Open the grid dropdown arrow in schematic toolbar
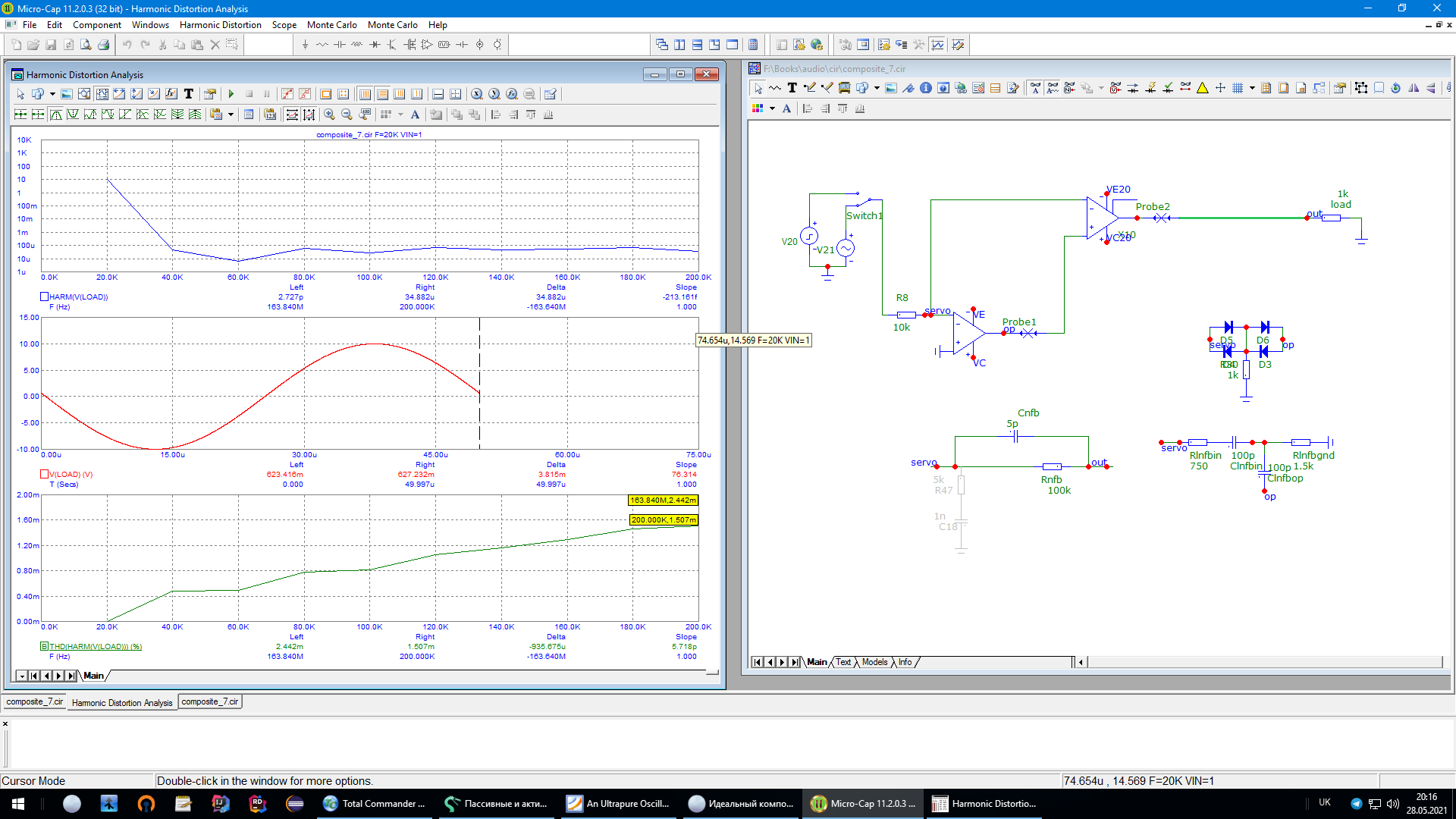 (x=1252, y=88)
